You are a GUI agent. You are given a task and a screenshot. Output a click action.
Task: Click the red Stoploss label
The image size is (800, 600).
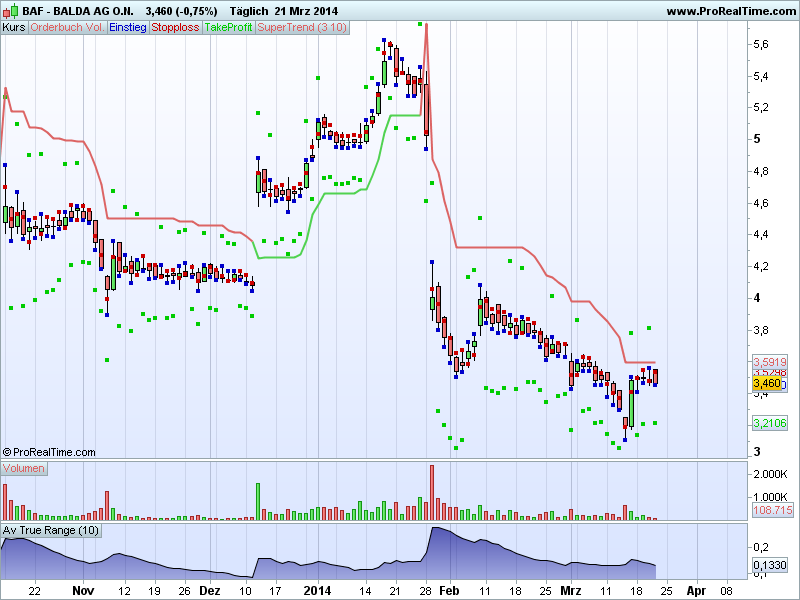(x=175, y=27)
